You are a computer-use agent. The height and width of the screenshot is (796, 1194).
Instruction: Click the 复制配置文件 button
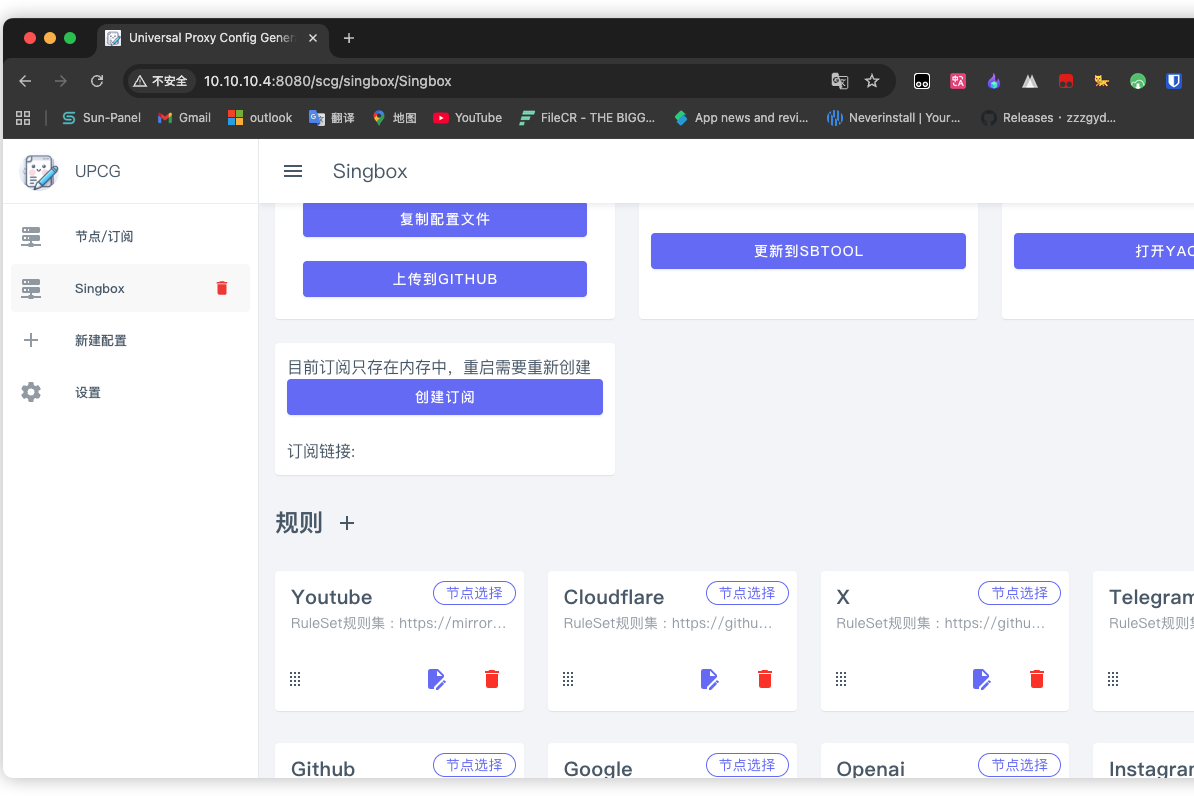click(445, 219)
